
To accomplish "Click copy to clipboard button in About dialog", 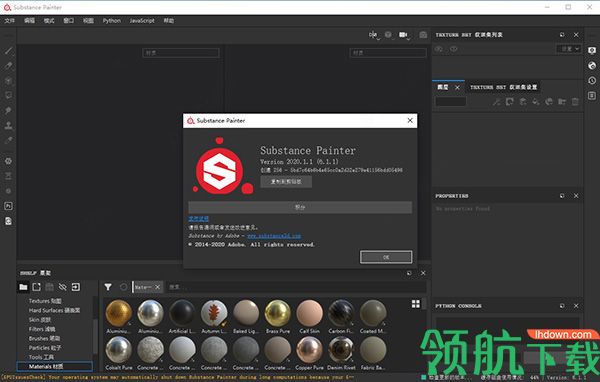I will point(286,182).
